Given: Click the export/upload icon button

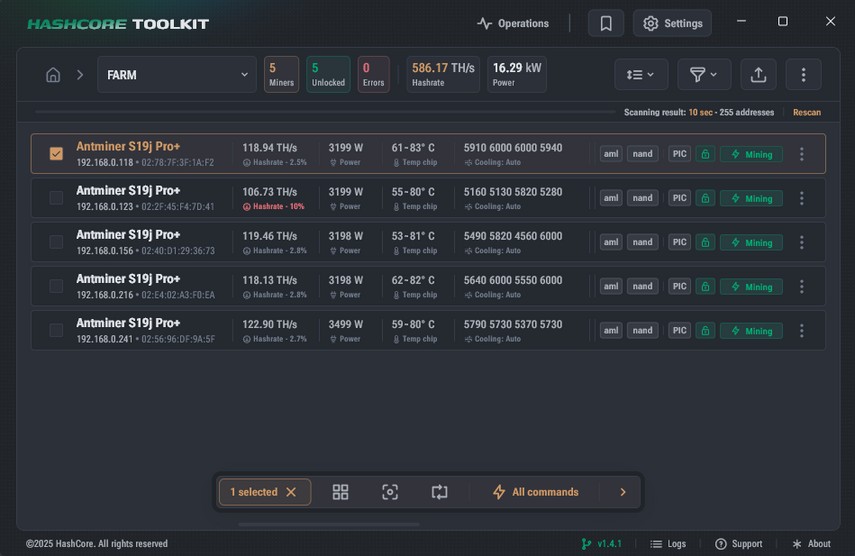Looking at the screenshot, I should tap(758, 75).
